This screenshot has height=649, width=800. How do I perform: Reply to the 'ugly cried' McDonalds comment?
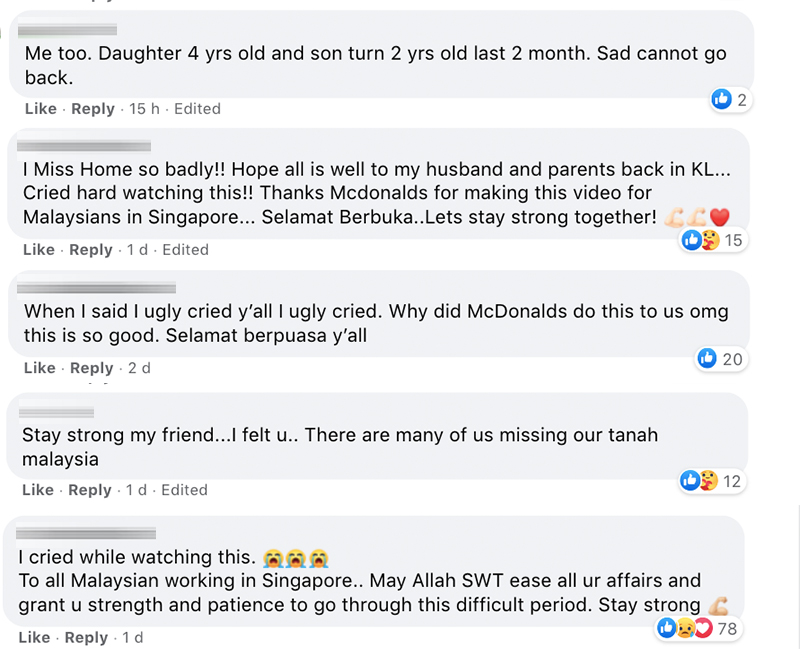[92, 368]
